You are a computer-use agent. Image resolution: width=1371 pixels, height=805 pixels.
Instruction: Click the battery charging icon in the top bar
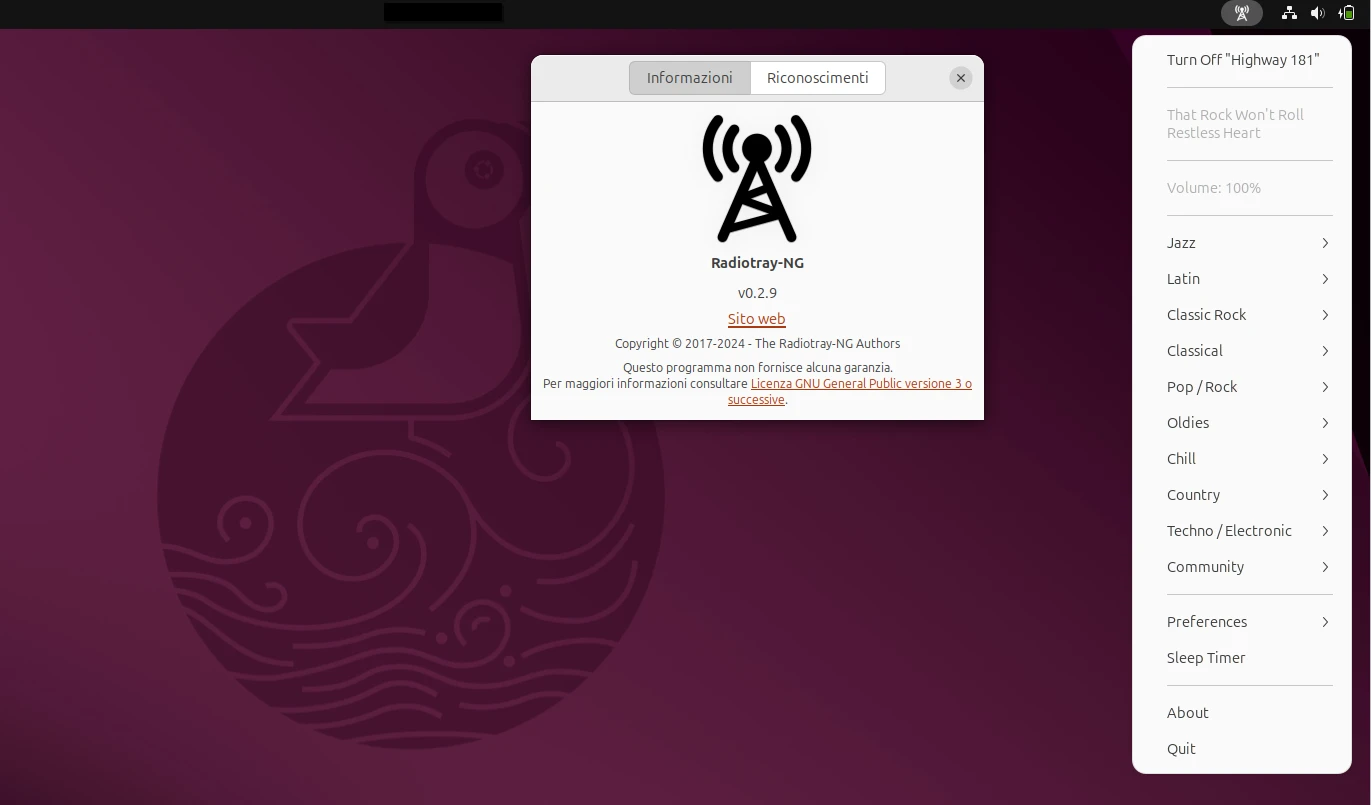pos(1346,13)
